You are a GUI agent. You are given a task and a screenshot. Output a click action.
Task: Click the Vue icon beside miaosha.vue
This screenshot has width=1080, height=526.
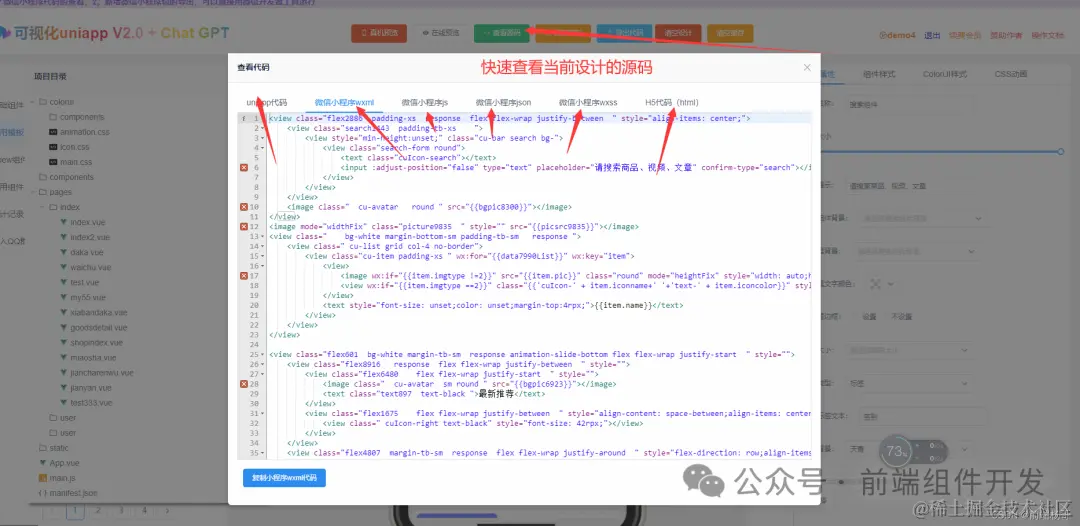pyautogui.click(x=64, y=357)
